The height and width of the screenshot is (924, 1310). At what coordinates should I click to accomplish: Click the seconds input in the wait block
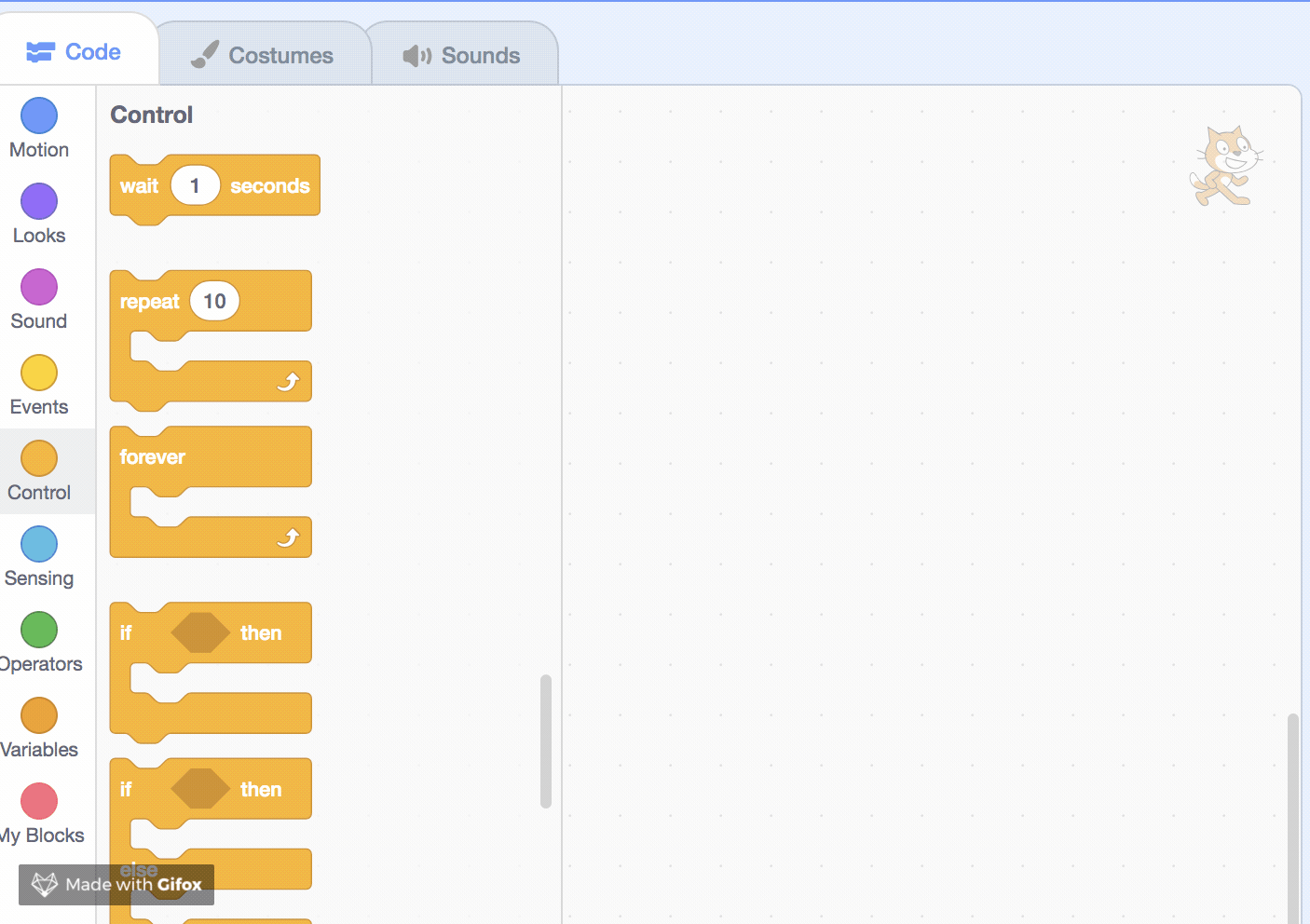[x=195, y=185]
